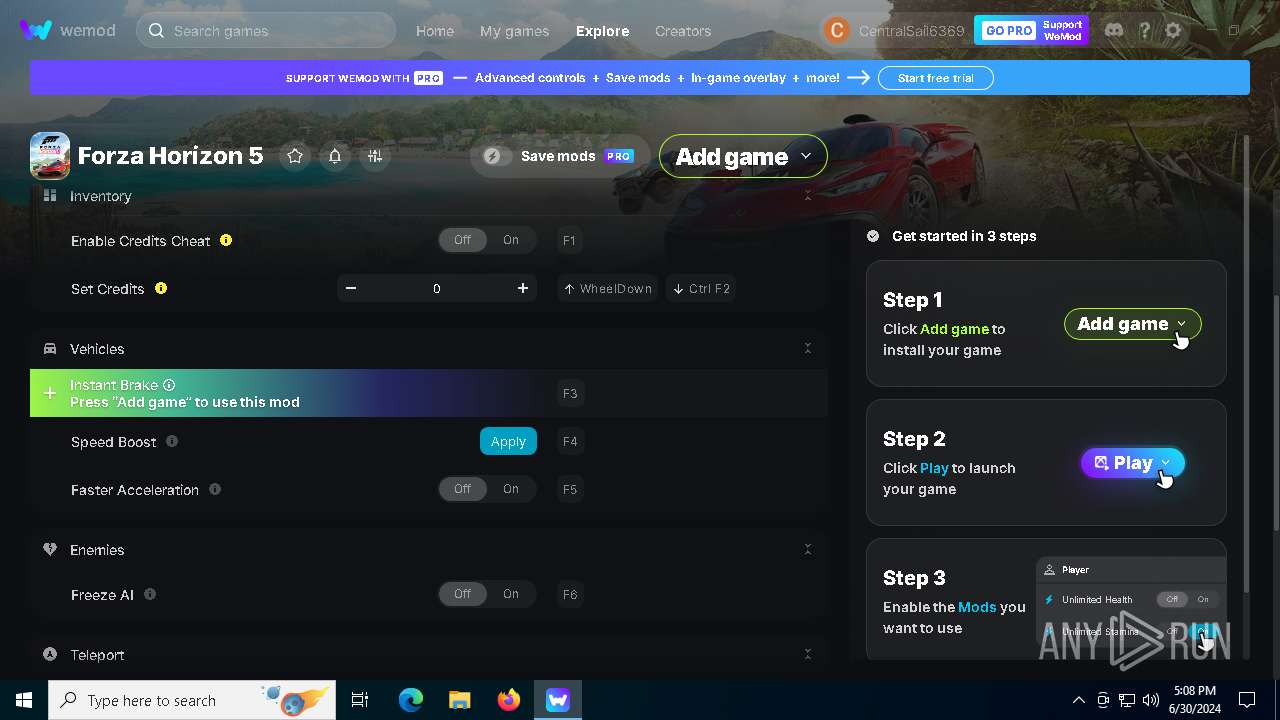Turn Enable Credits Cheat Off

pos(462,240)
